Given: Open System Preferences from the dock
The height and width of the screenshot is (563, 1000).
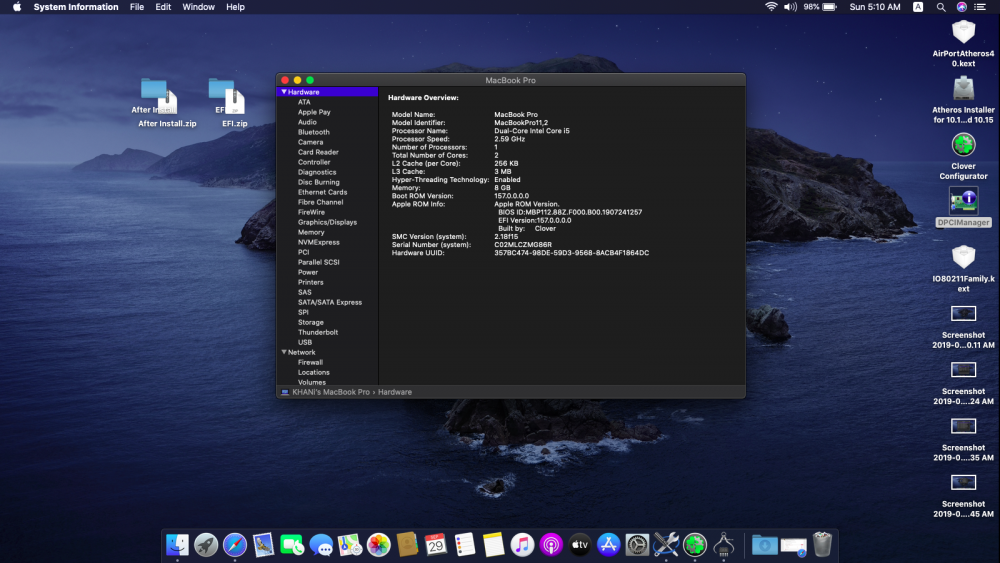Looking at the screenshot, I should click(637, 545).
